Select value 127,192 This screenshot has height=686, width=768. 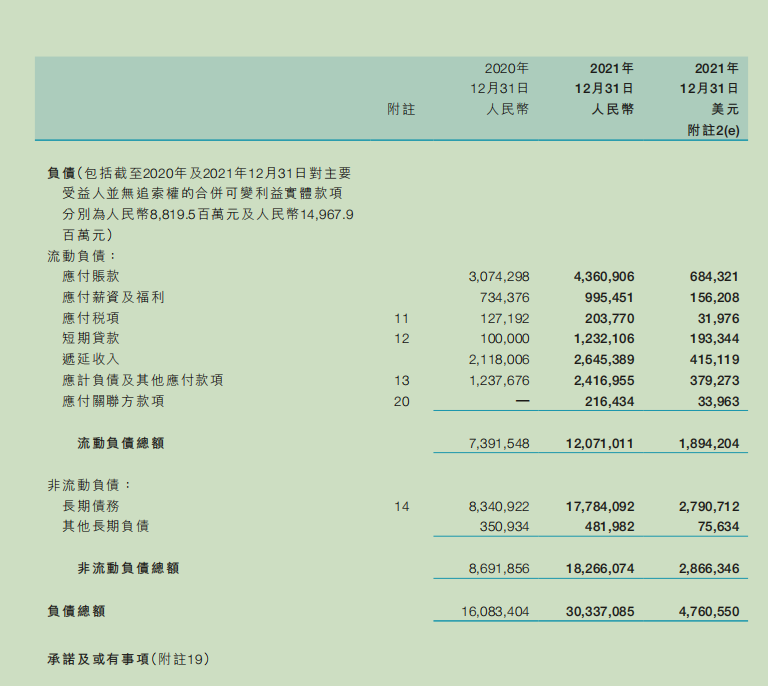[x=504, y=319]
